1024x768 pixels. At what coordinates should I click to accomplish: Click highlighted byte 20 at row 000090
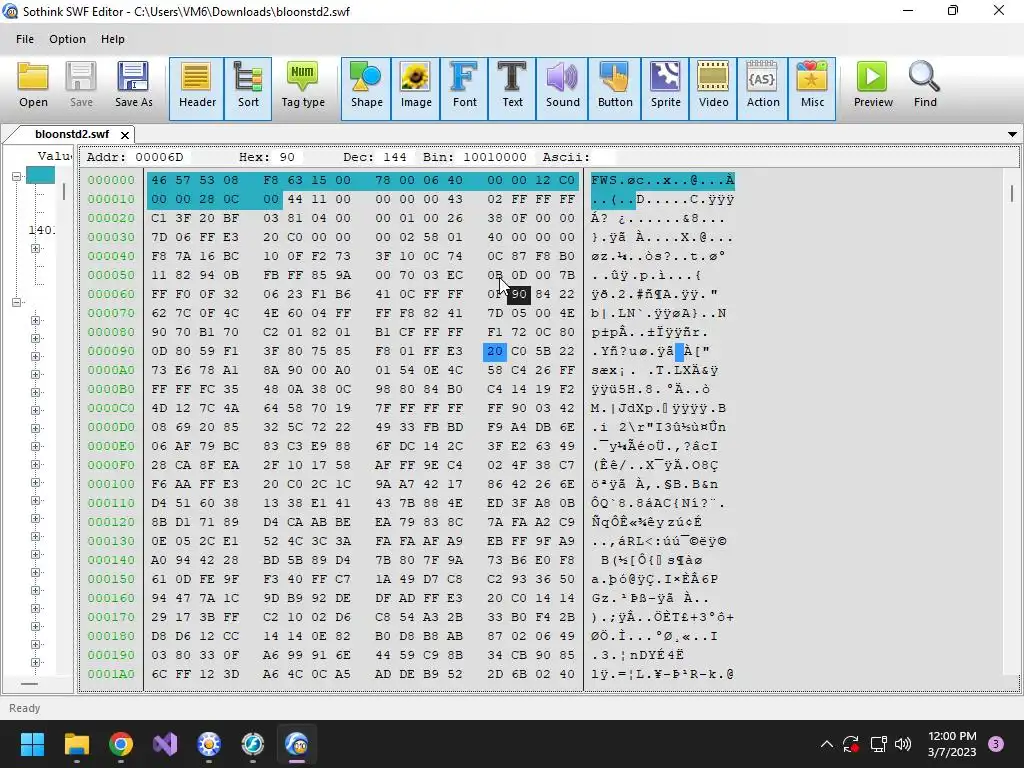coord(495,351)
